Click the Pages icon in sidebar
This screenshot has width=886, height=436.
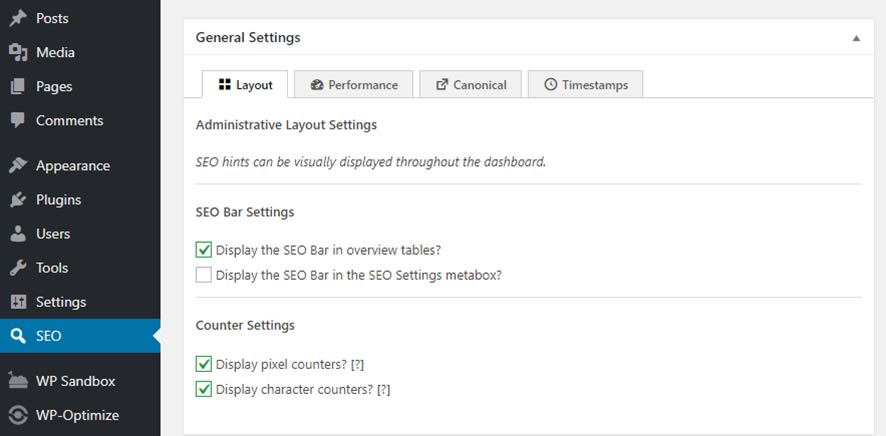(18, 86)
